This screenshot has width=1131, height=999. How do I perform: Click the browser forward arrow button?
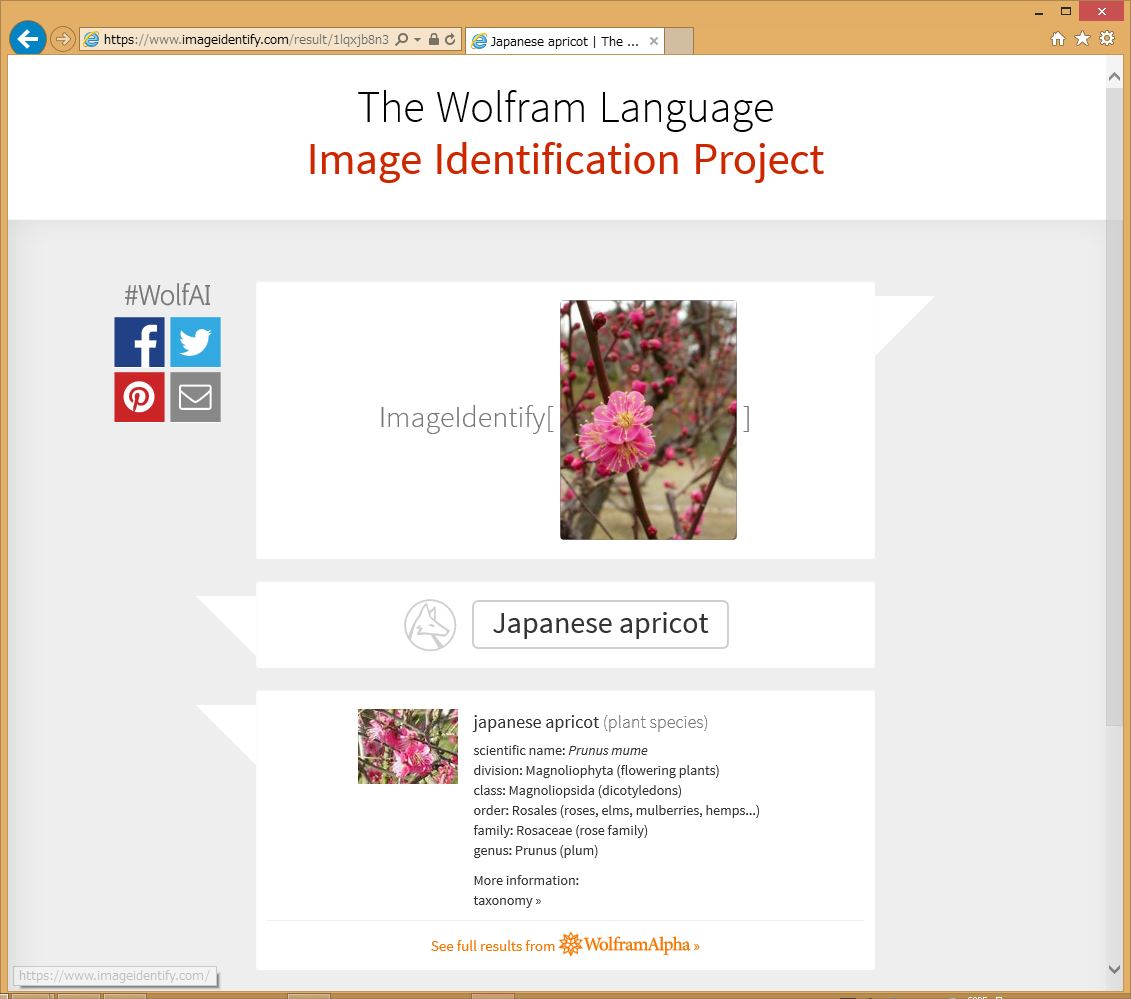point(63,39)
